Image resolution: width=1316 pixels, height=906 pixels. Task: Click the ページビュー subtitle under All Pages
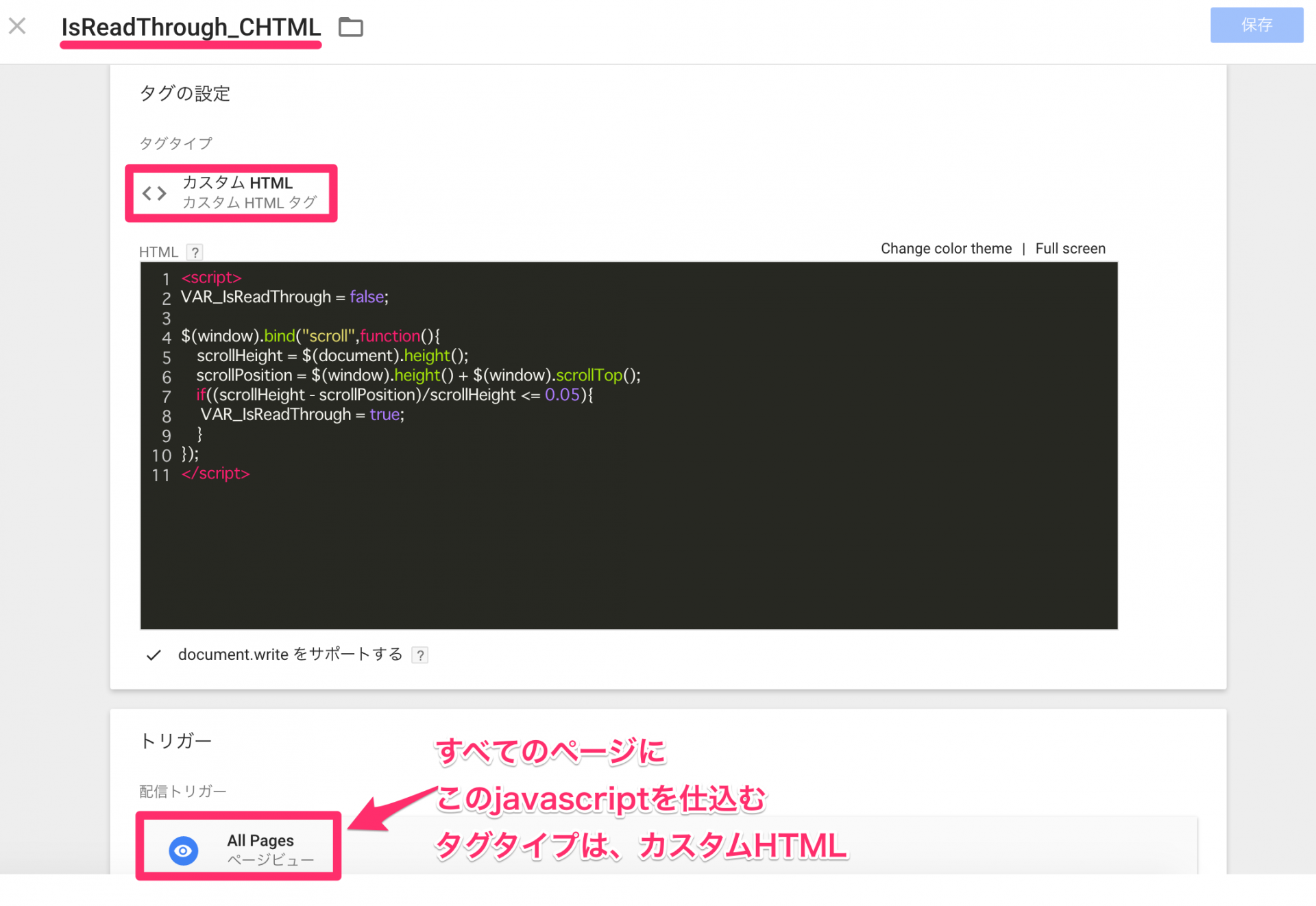(x=270, y=860)
